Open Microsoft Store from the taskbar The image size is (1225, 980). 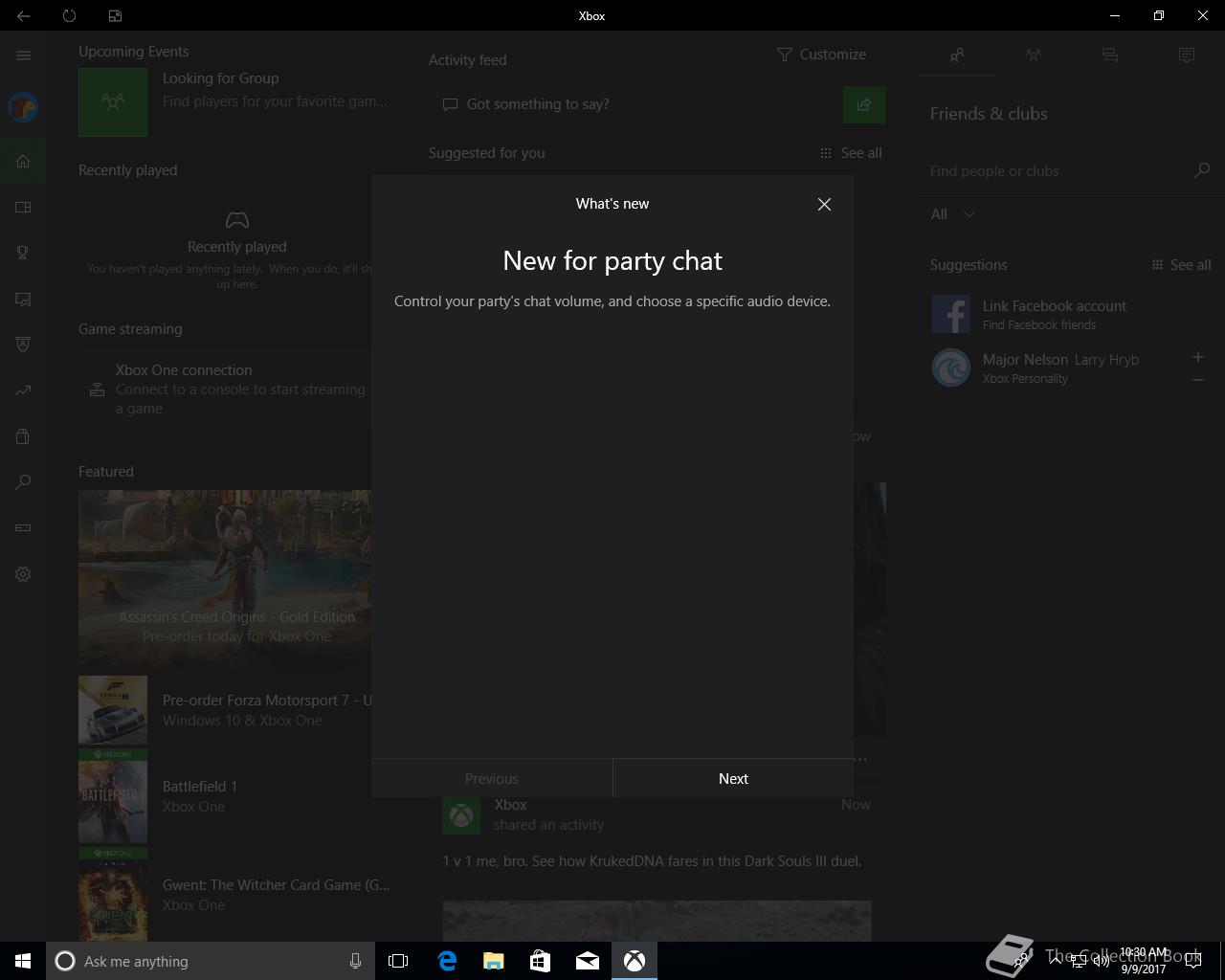pyautogui.click(x=541, y=961)
